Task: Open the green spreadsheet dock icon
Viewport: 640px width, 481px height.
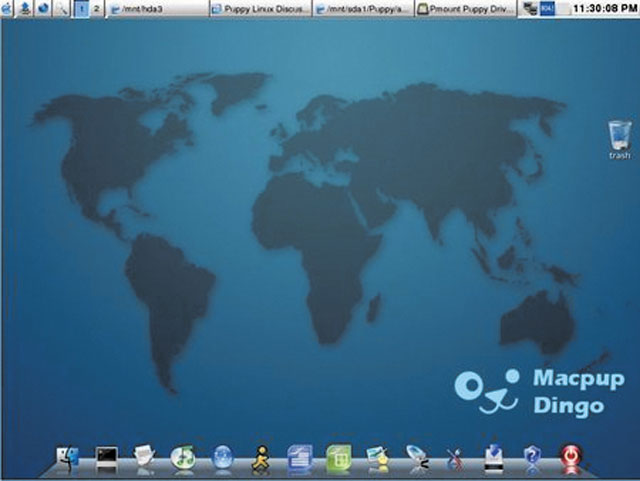Action: (x=338, y=458)
